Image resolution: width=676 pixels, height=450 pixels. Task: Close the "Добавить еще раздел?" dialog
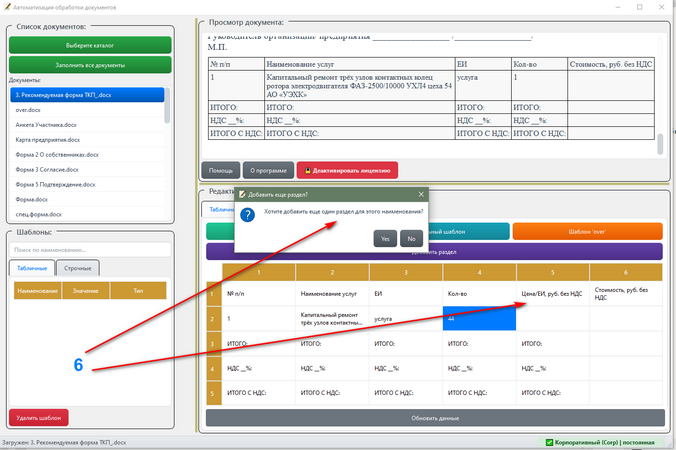click(x=421, y=194)
